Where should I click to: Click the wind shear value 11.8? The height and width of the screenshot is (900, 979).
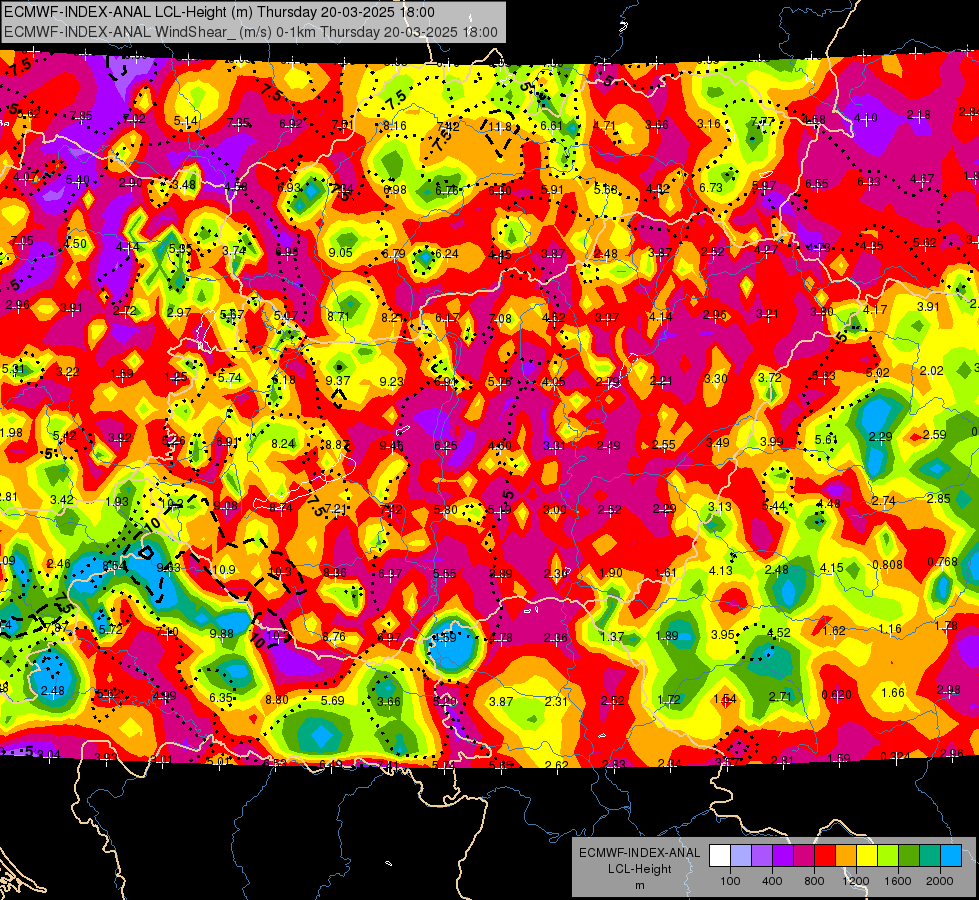click(x=499, y=127)
